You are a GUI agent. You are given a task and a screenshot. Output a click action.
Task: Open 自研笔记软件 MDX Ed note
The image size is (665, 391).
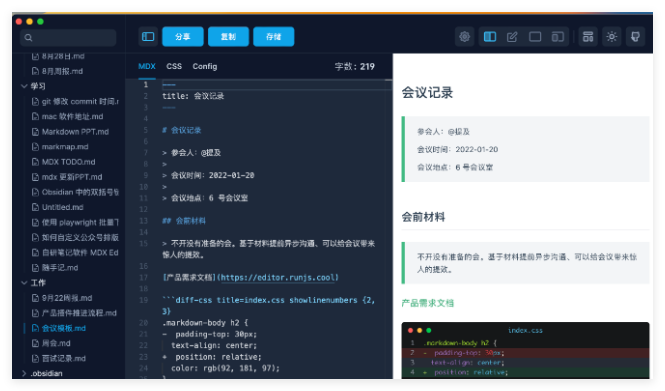[x=75, y=252]
